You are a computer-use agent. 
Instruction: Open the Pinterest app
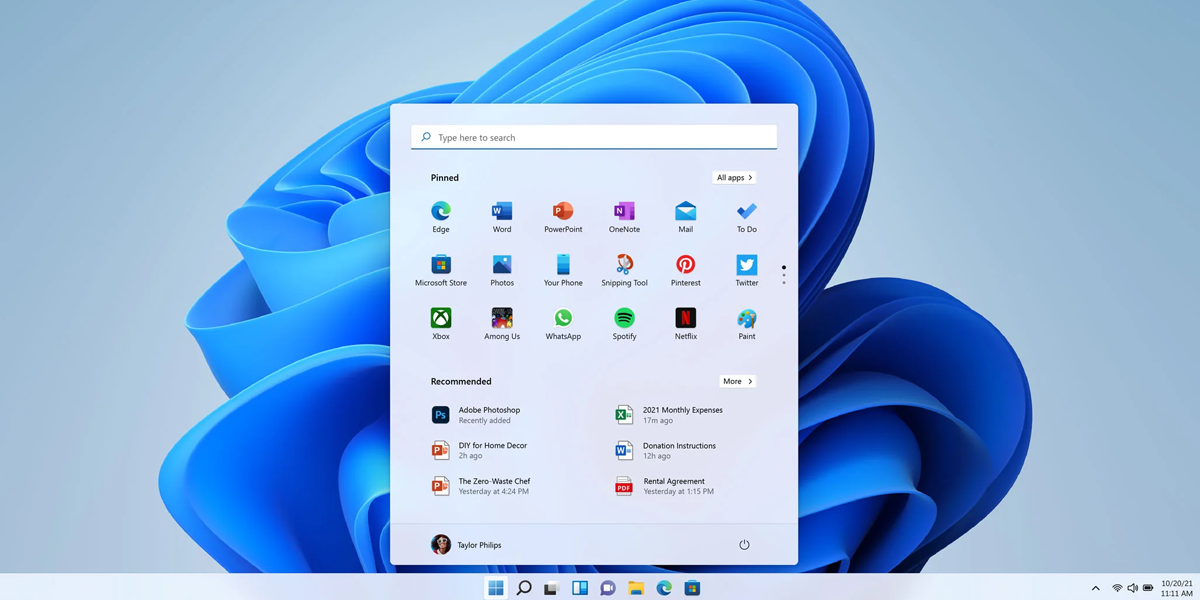click(686, 270)
